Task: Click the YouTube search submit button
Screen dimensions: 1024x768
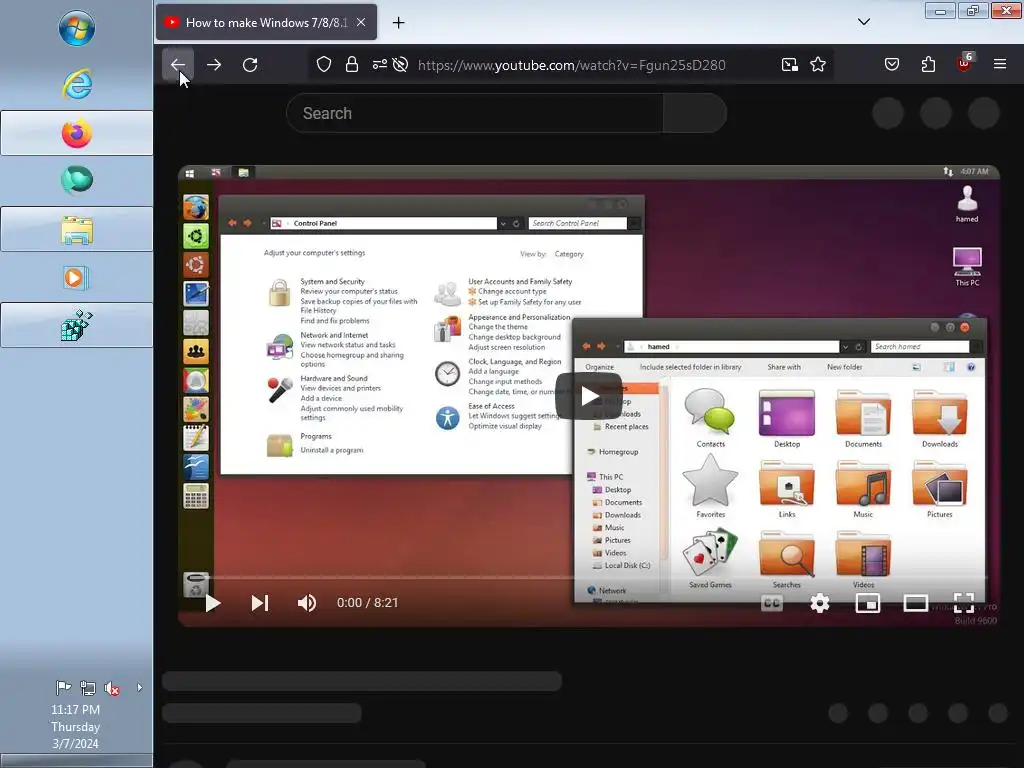Action: 695,113
